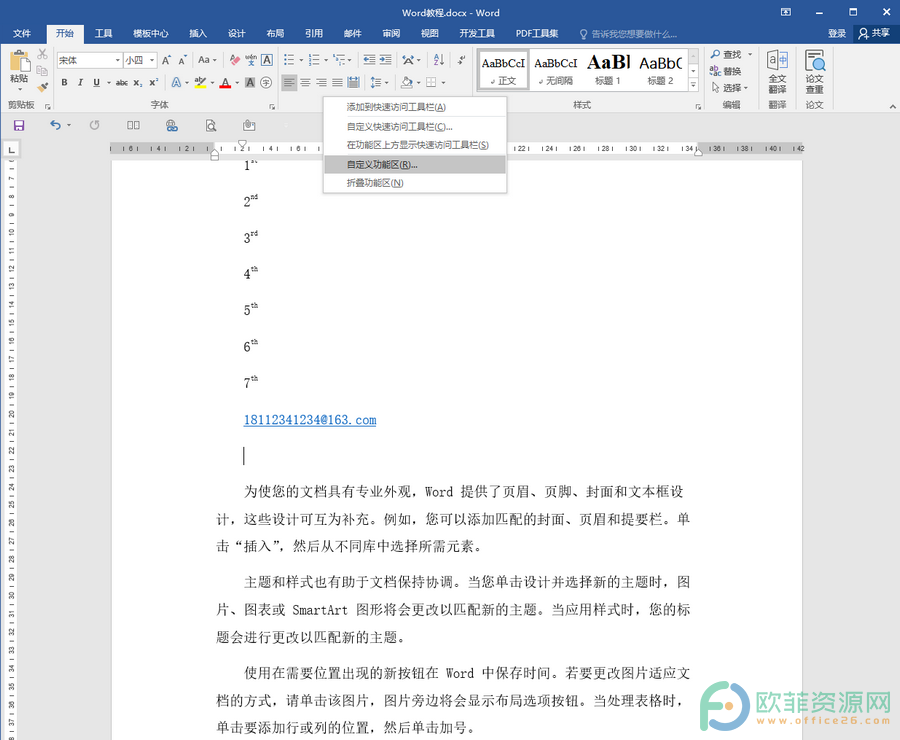This screenshot has height=740, width=900.
Task: Click the 替换 (Replace) button
Action: [726, 71]
